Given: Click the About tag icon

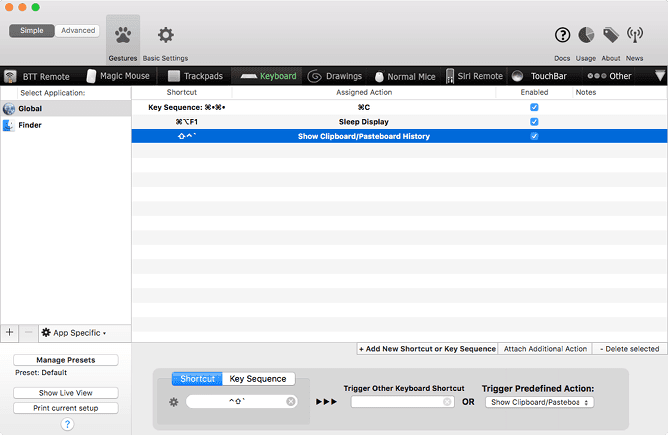Looking at the screenshot, I should click(x=610, y=36).
